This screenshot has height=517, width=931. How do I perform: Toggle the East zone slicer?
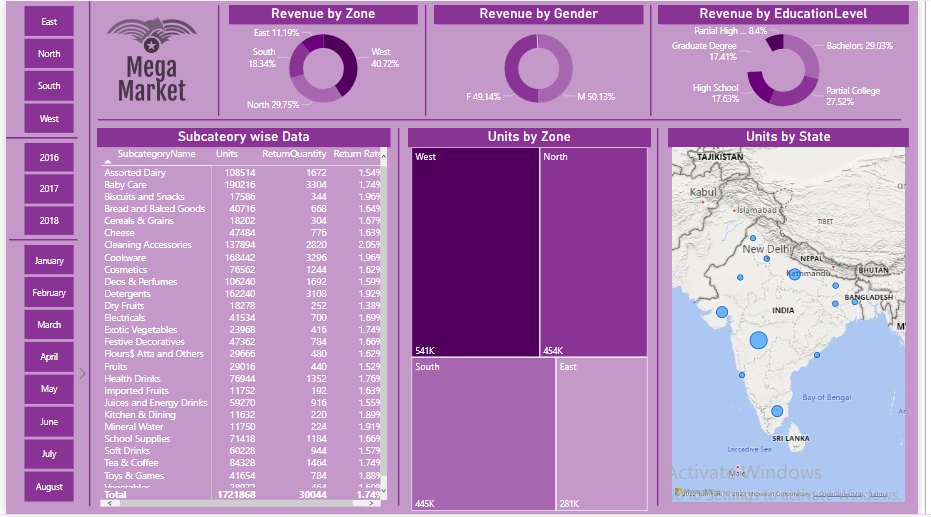[x=49, y=22]
